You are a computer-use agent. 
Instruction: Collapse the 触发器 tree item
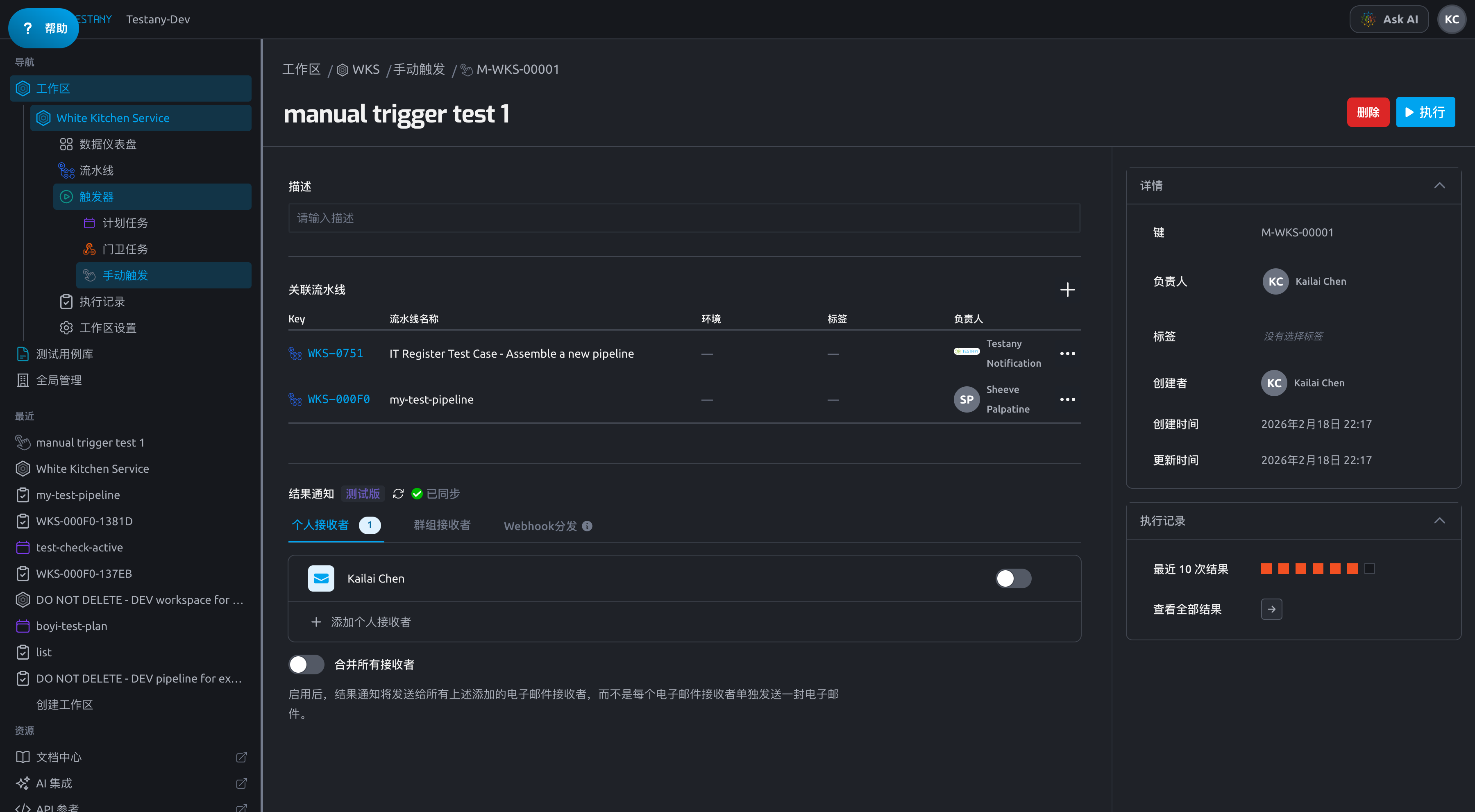(x=152, y=196)
